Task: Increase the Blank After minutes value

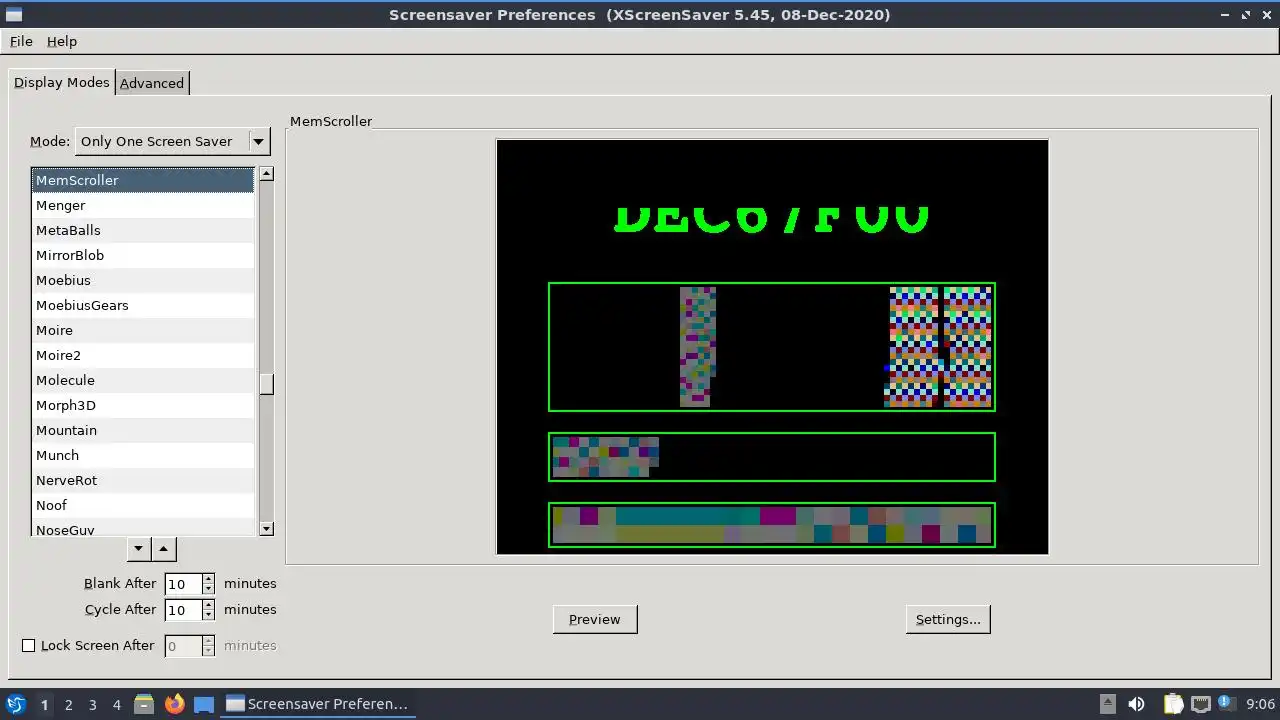Action: [x=208, y=579]
